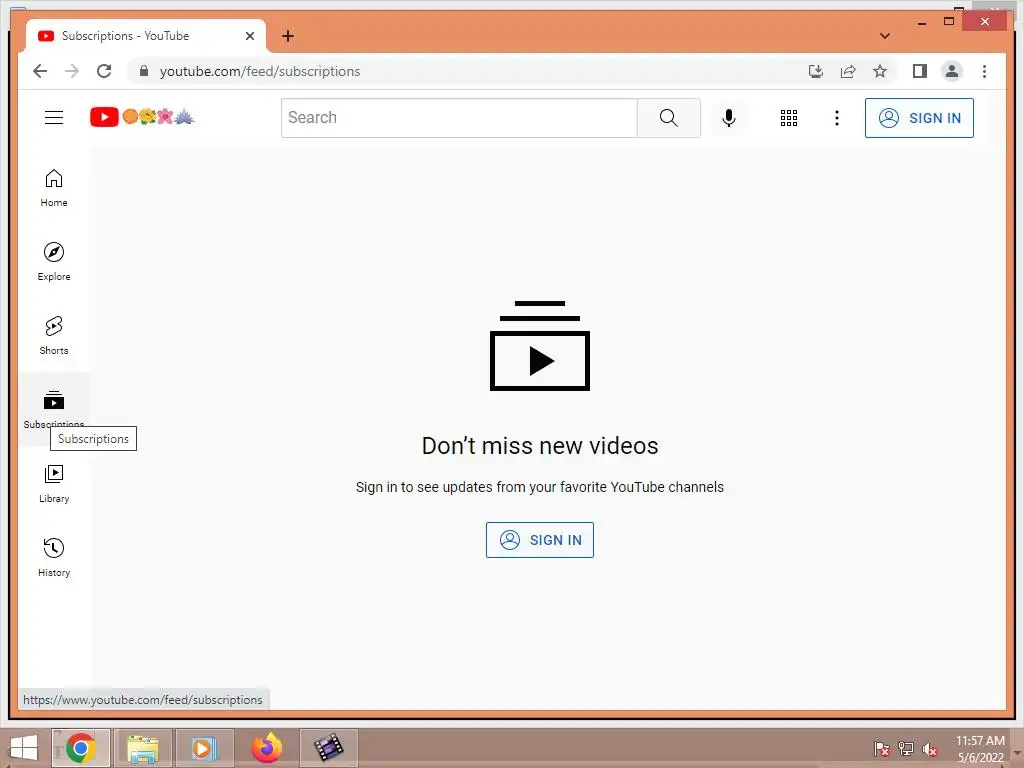Viewport: 1024px width, 768px height.
Task: Focus the YouTube Search field
Action: [x=459, y=118]
